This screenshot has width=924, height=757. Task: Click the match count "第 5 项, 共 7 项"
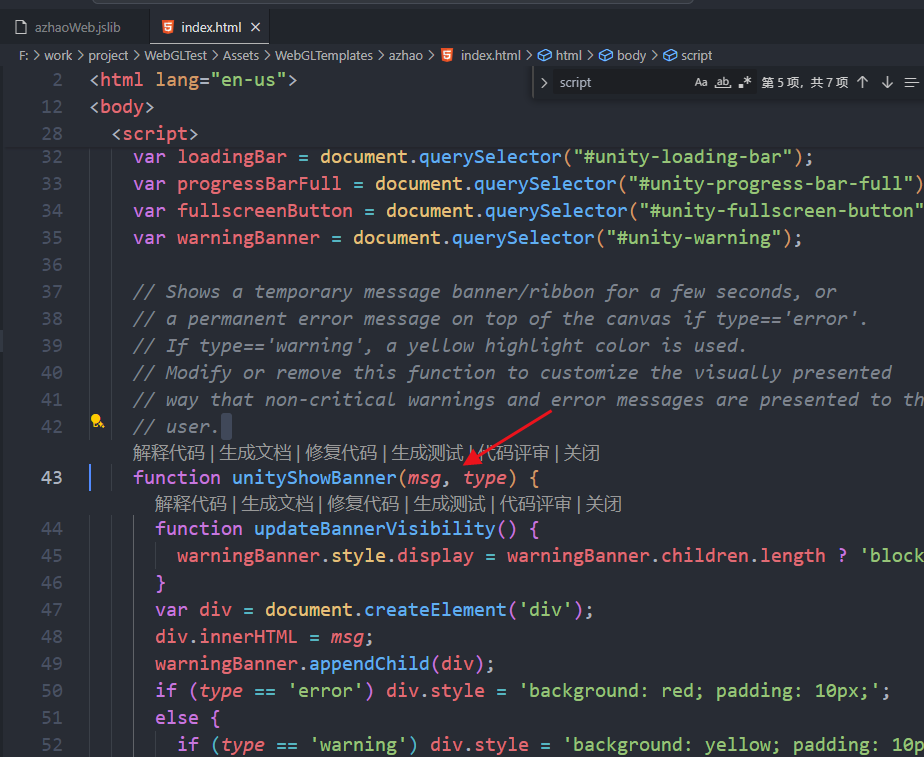pyautogui.click(x=804, y=82)
